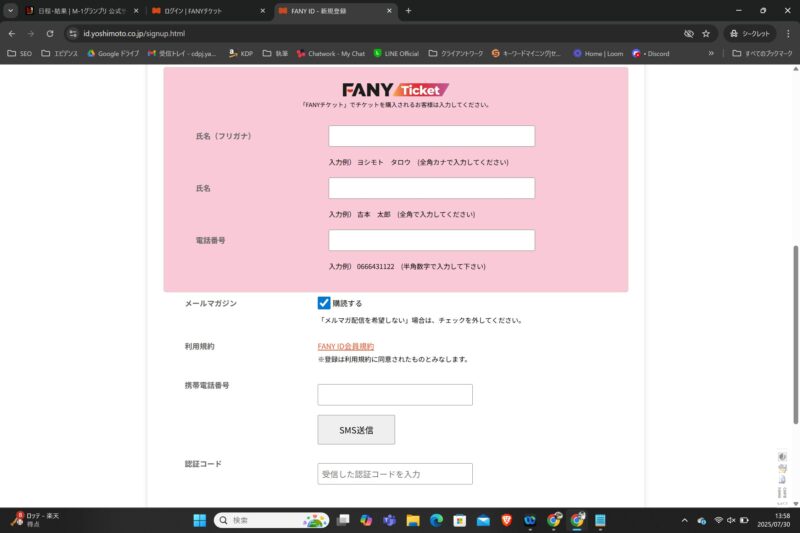Open the incognito シークレット indicator
This screenshot has width=800, height=533.
tap(749, 34)
